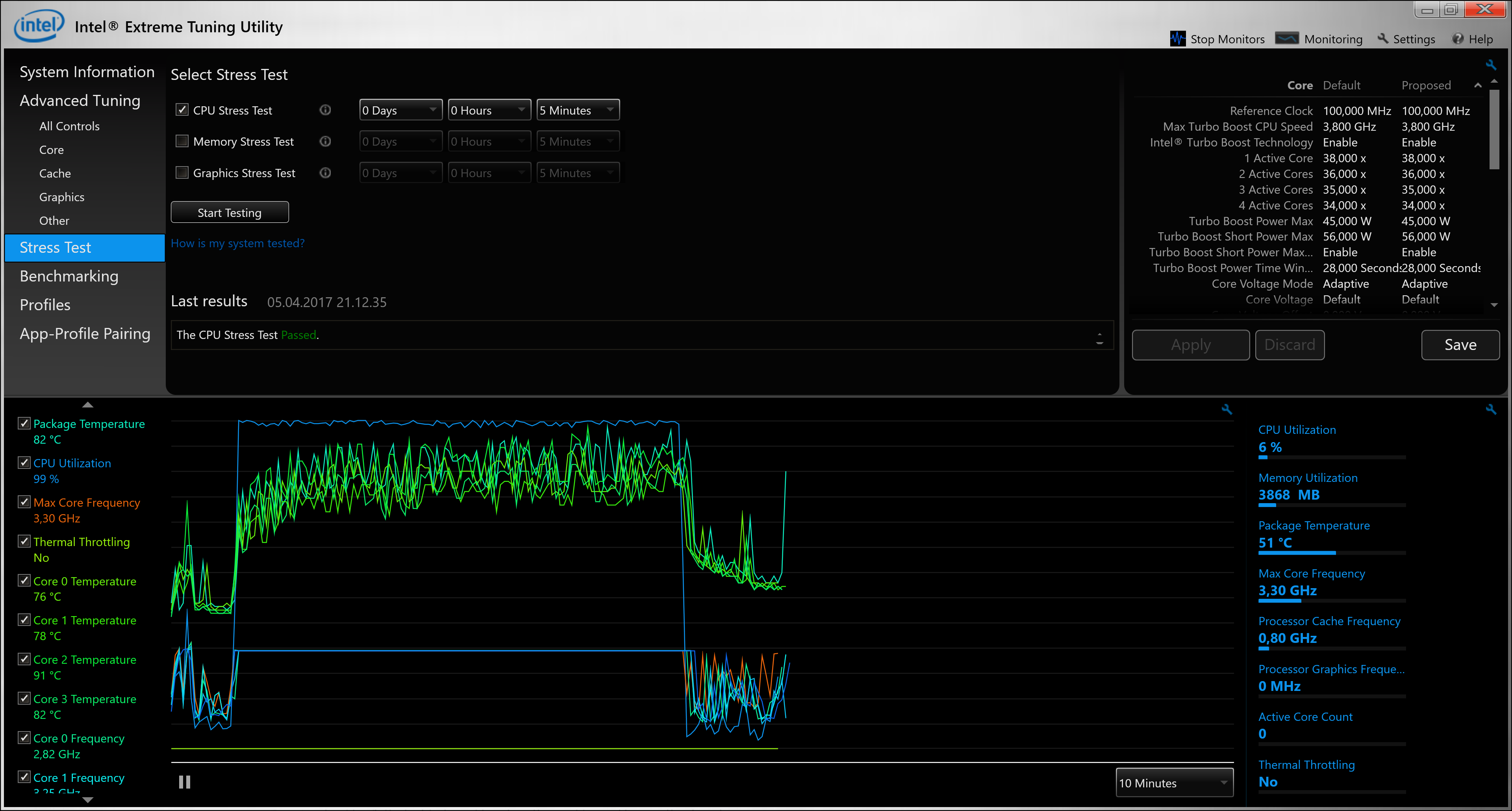Toggle Core 0 Frequency monitor checkbox
1512x811 pixels.
pyautogui.click(x=24, y=738)
